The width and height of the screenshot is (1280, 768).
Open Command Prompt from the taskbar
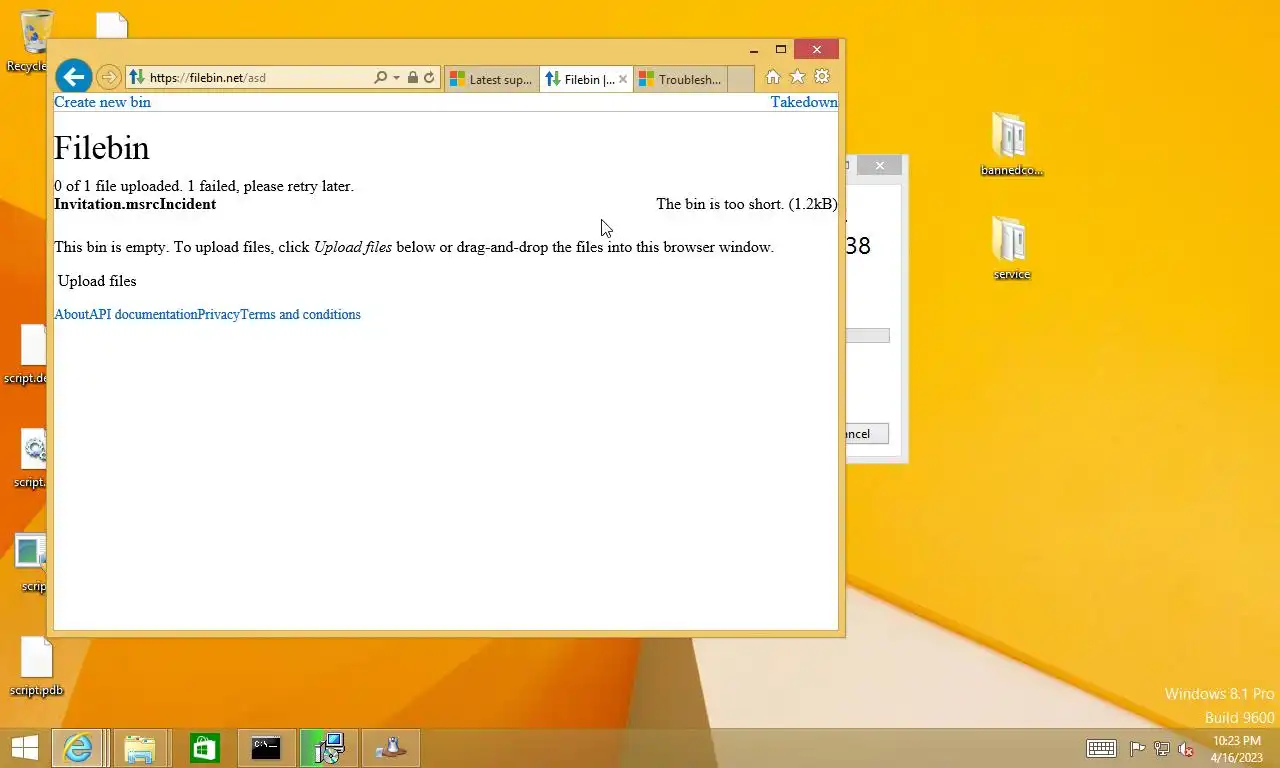(266, 748)
